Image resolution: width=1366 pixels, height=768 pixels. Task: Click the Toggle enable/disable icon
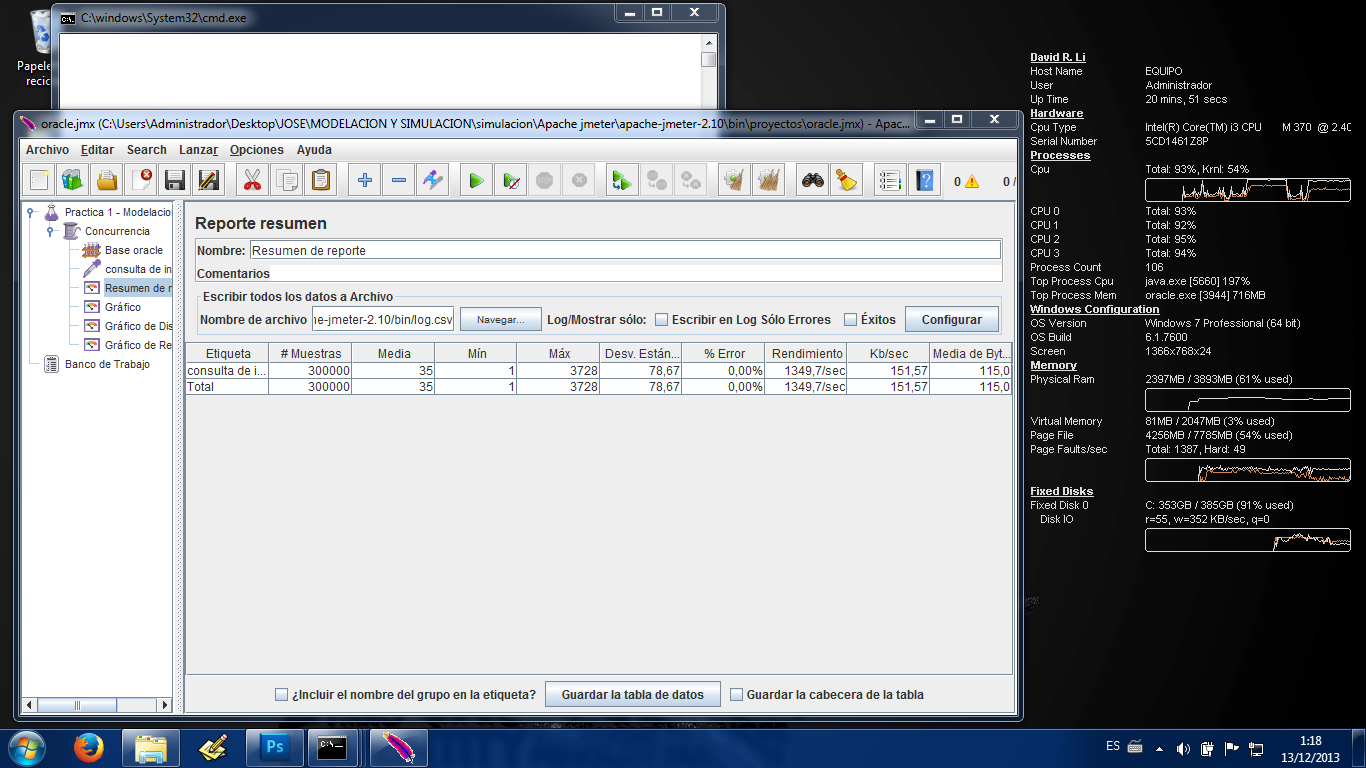[x=432, y=180]
